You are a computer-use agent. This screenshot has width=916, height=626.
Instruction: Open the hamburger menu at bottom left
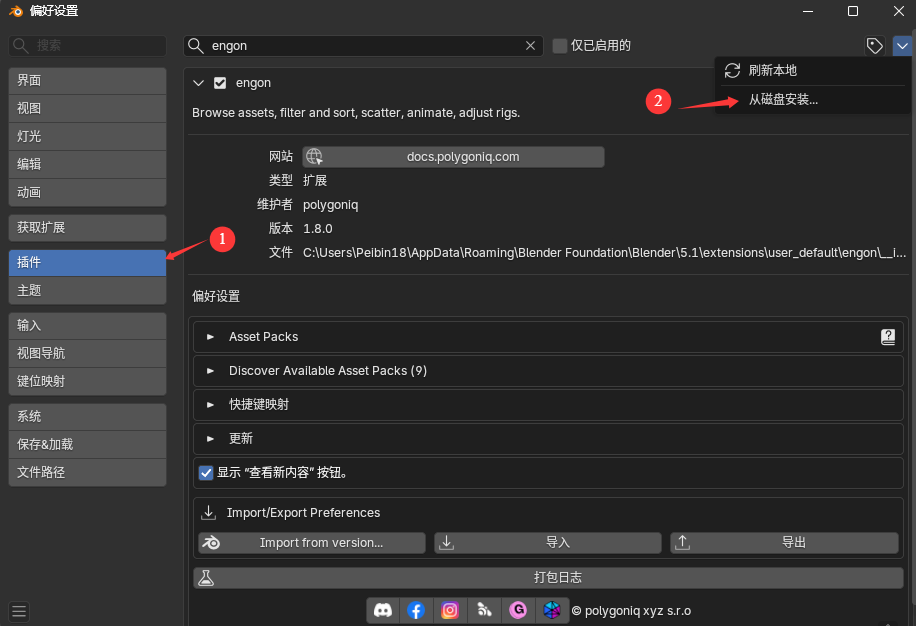(x=19, y=611)
